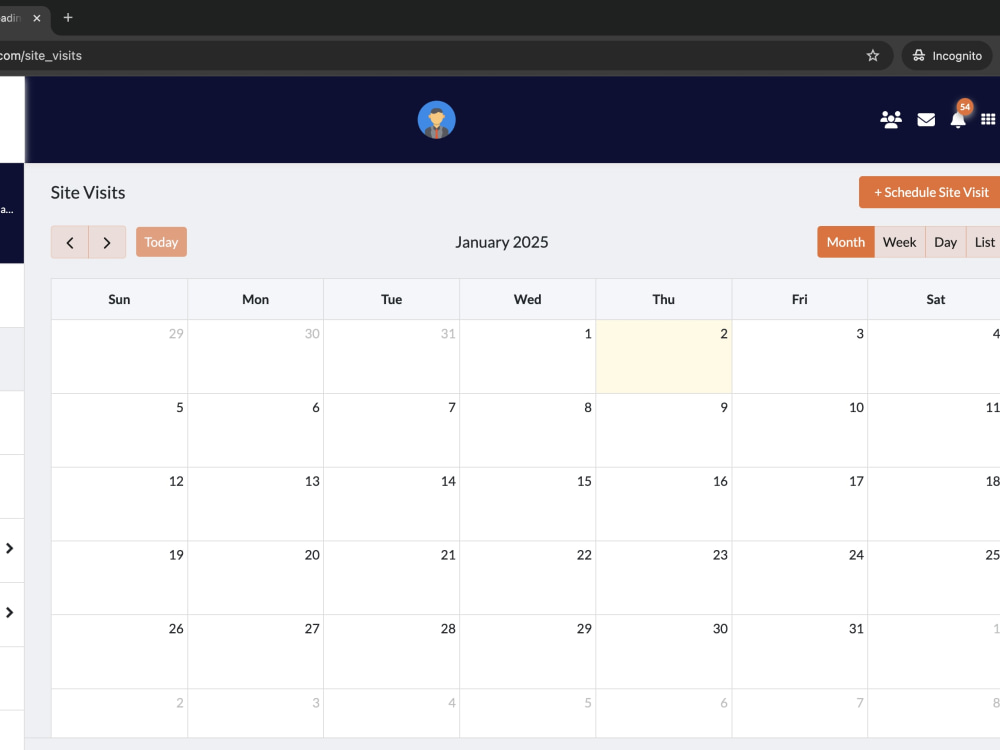Switch to Month view

(x=846, y=242)
